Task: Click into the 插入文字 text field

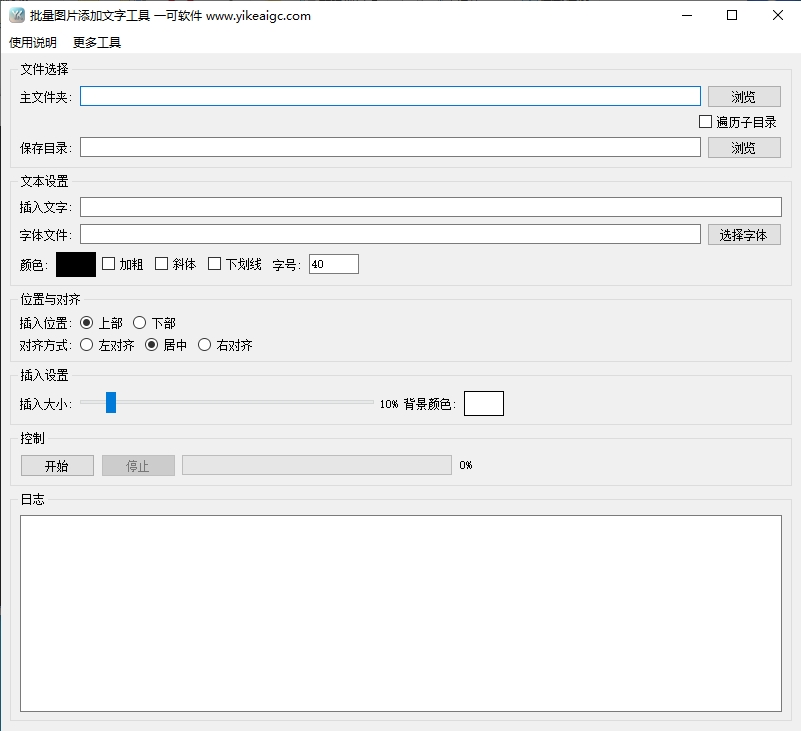Action: pyautogui.click(x=431, y=207)
